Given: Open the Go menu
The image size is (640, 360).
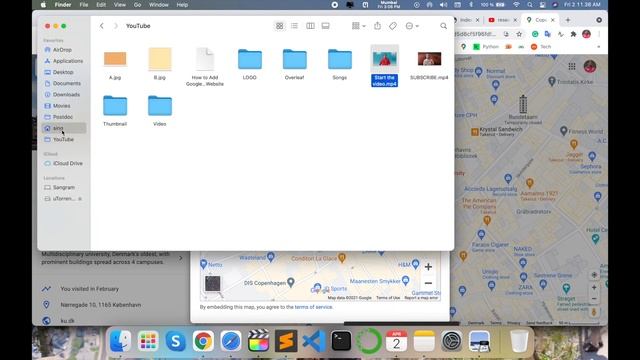Looking at the screenshot, I should click(x=138, y=5).
